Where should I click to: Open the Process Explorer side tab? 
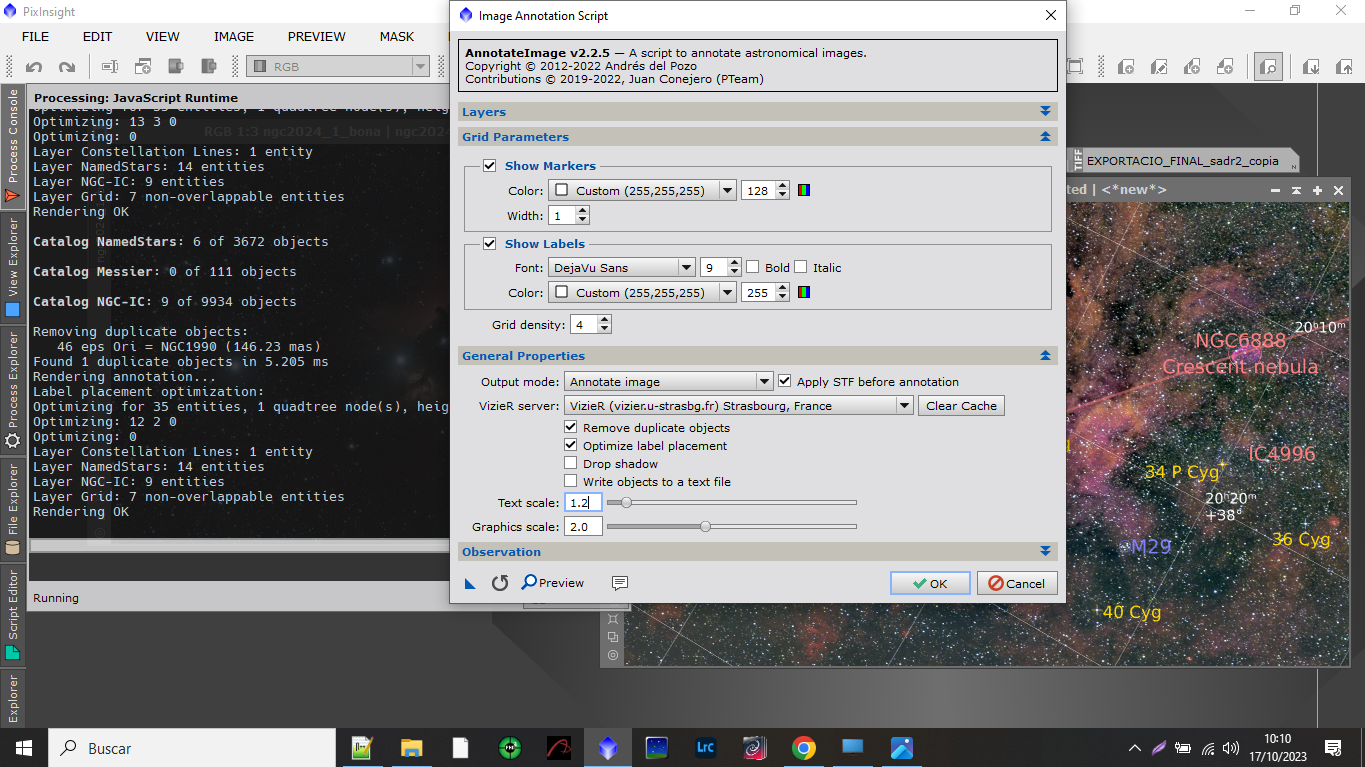point(13,391)
